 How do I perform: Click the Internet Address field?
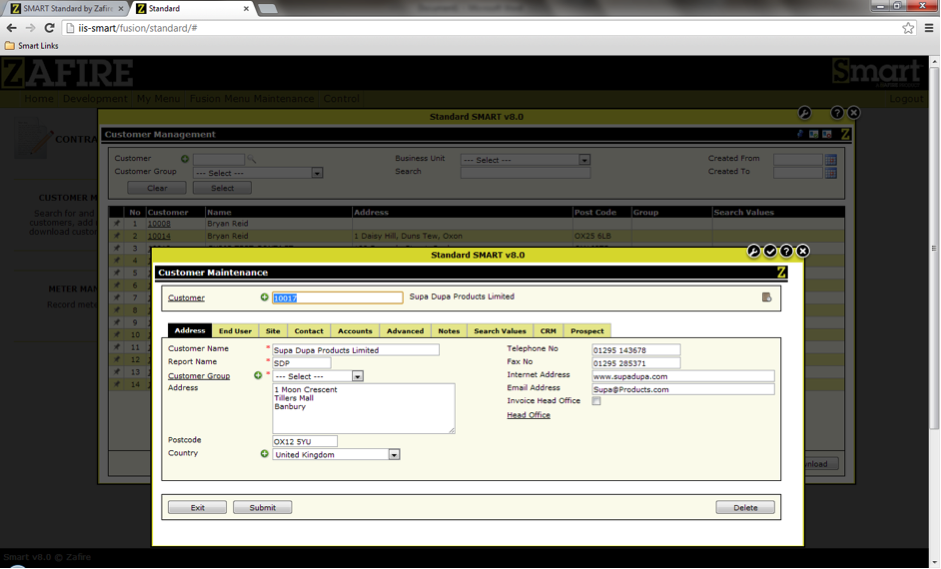(x=683, y=376)
